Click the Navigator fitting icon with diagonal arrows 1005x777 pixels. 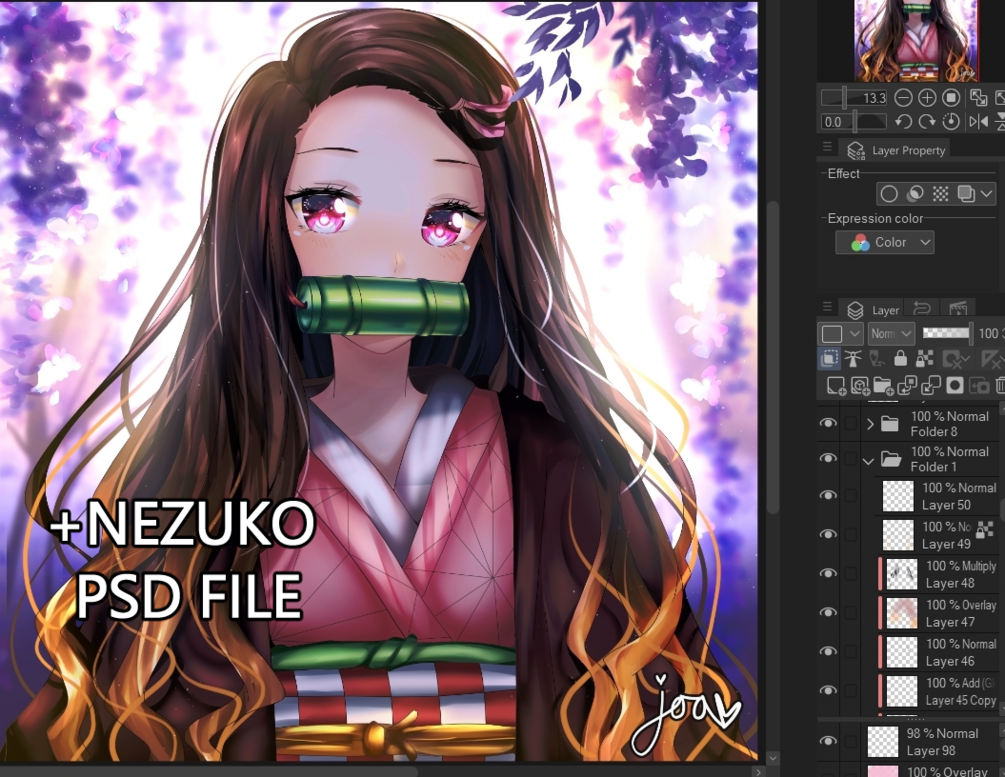978,98
